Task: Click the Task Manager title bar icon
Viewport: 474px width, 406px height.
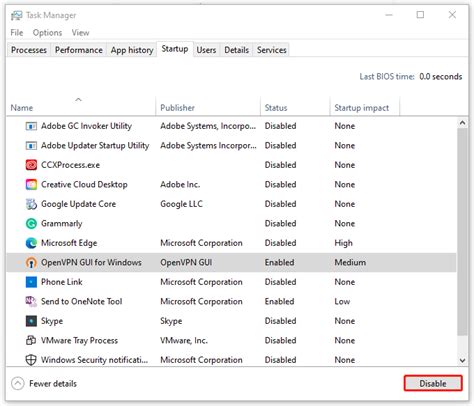Action: tap(16, 16)
